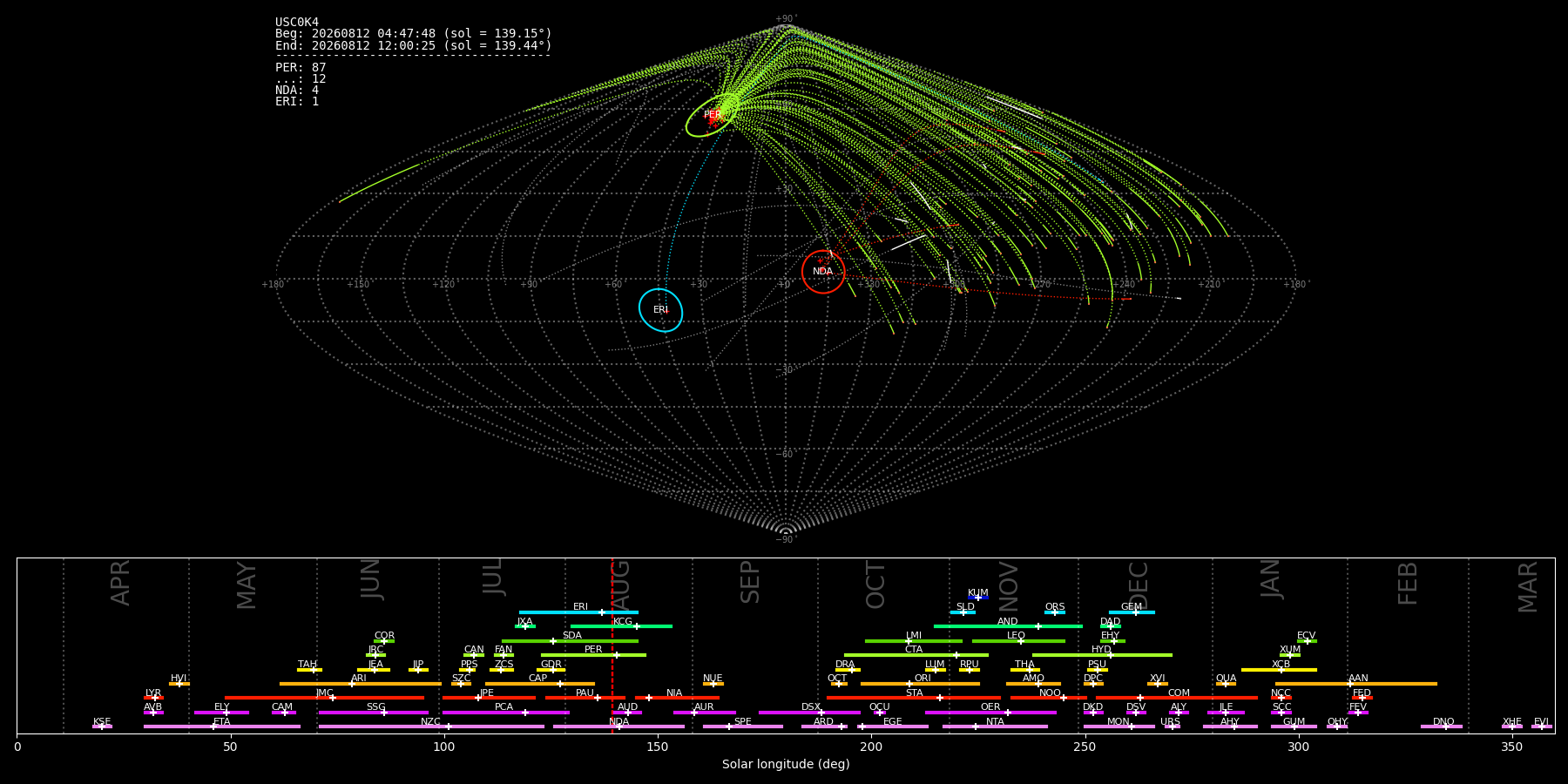Click the ORI shower orange bar
Screen dimensions: 1568x784
(920, 684)
